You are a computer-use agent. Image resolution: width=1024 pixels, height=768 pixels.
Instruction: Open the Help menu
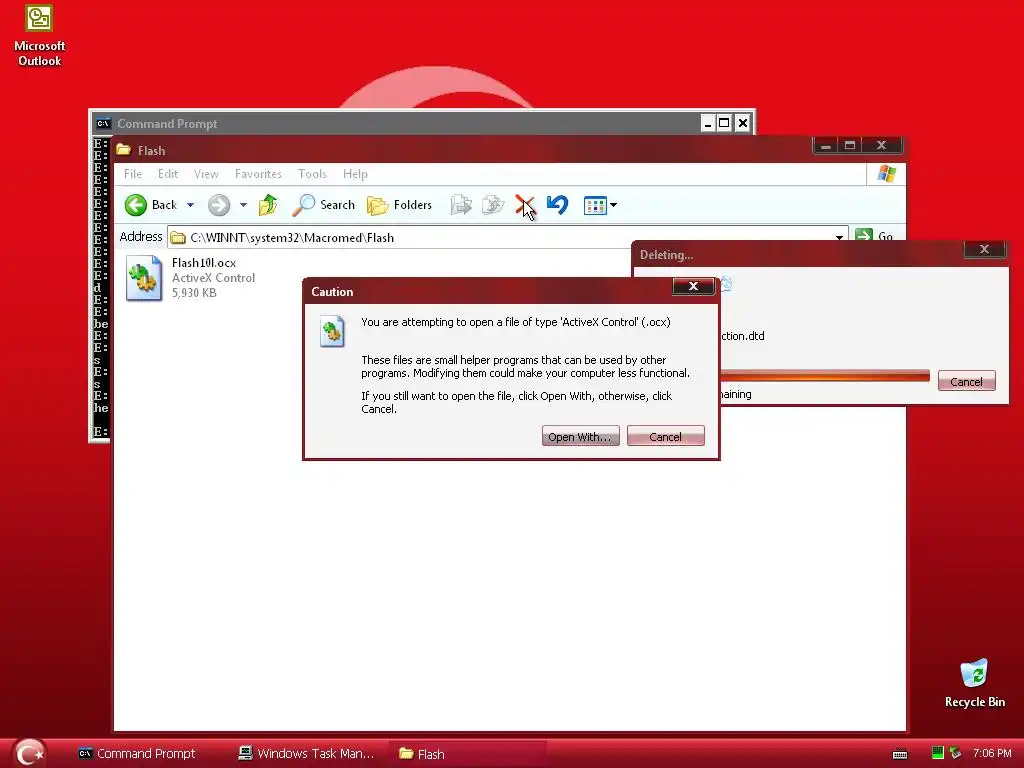tap(355, 174)
